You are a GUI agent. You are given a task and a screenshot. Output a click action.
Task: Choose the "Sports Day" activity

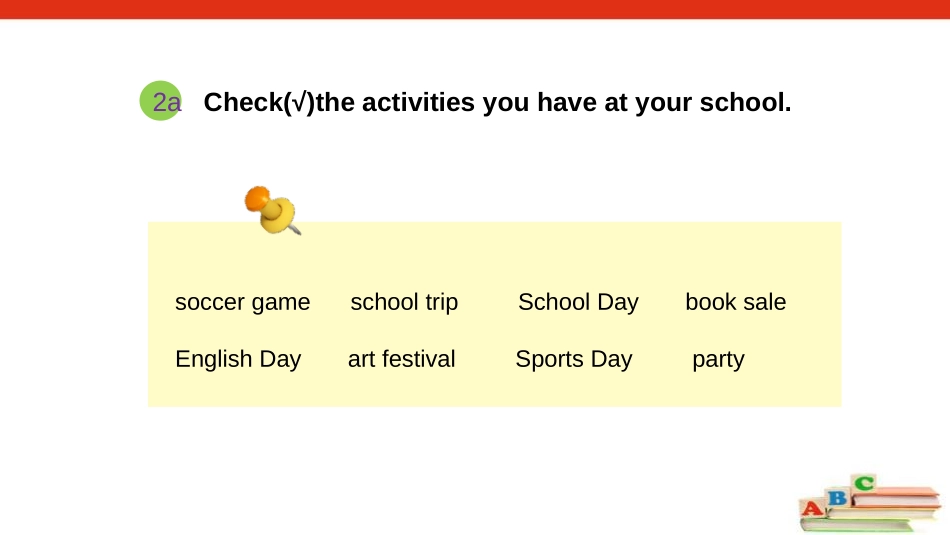[574, 359]
